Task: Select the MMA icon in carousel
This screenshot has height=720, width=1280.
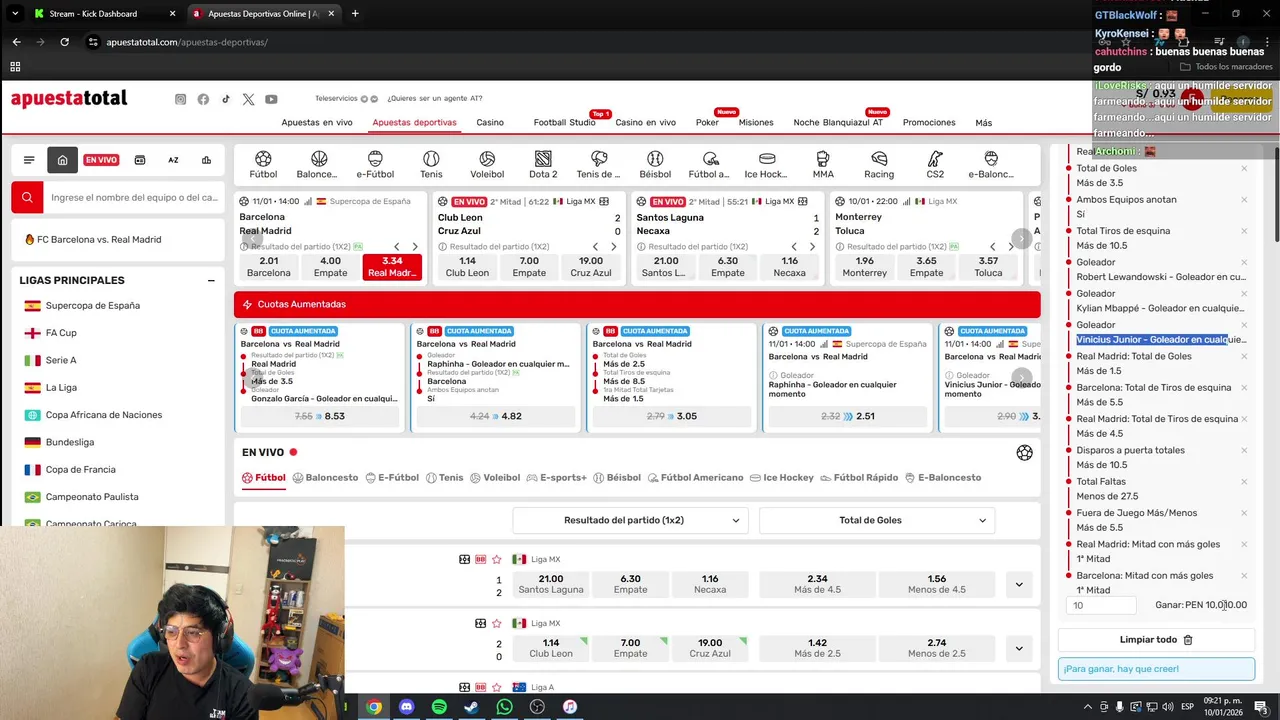Action: [823, 165]
